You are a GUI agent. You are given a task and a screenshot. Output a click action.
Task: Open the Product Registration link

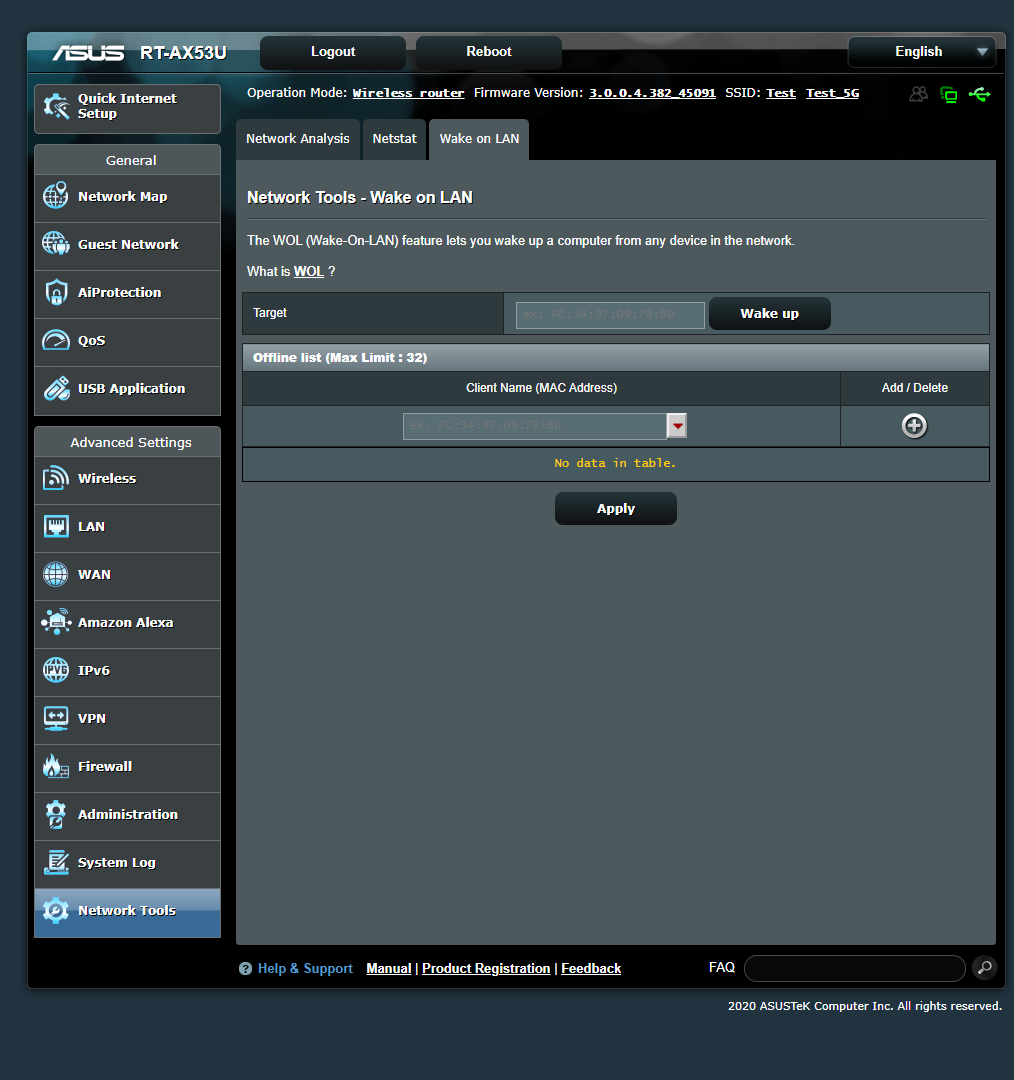[486, 968]
